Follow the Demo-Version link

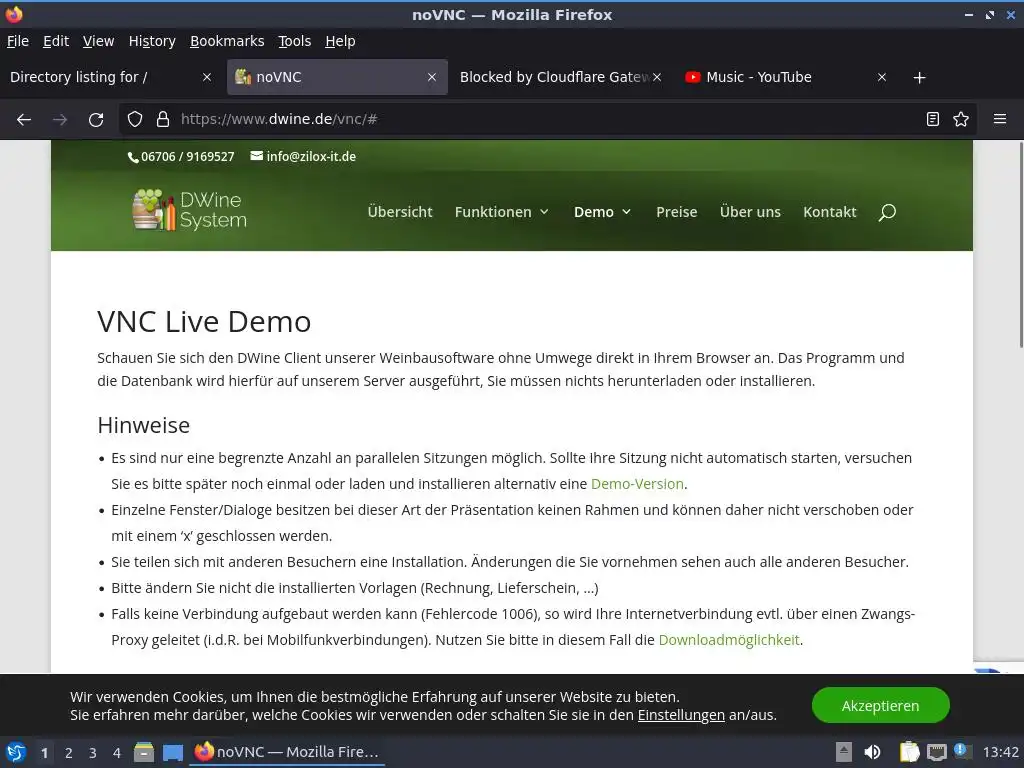click(x=637, y=484)
